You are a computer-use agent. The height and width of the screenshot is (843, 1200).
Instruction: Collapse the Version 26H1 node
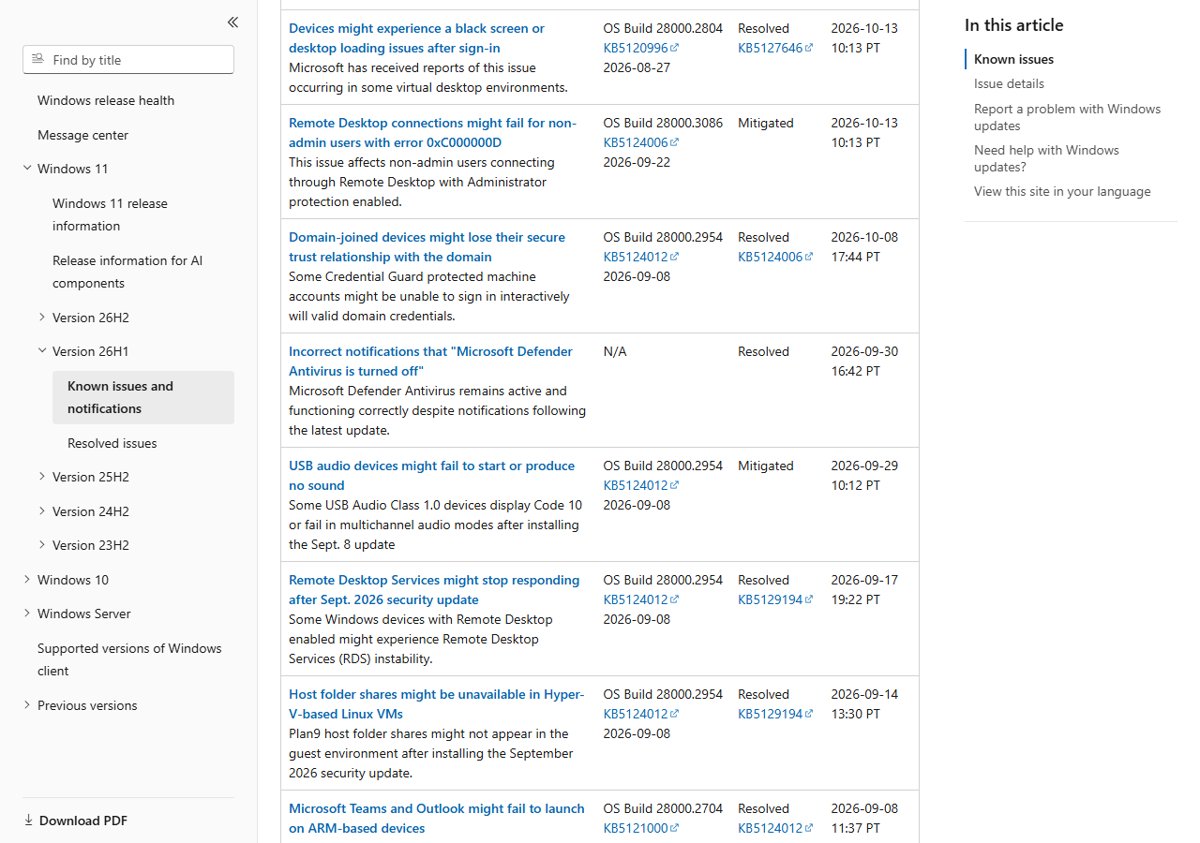(42, 351)
